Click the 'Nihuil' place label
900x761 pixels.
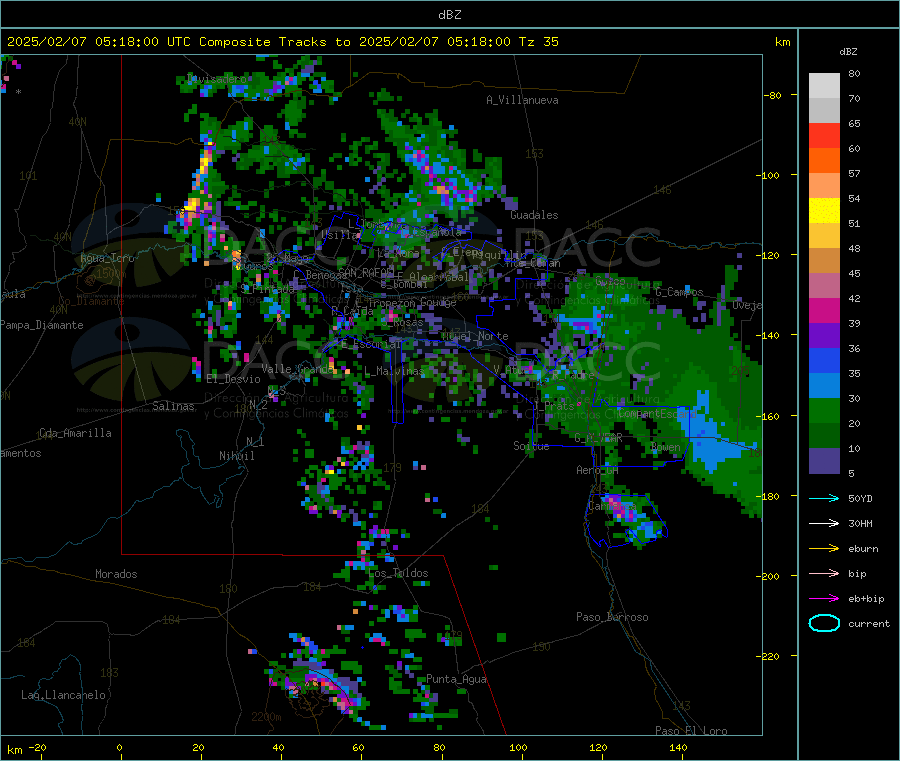(236, 456)
